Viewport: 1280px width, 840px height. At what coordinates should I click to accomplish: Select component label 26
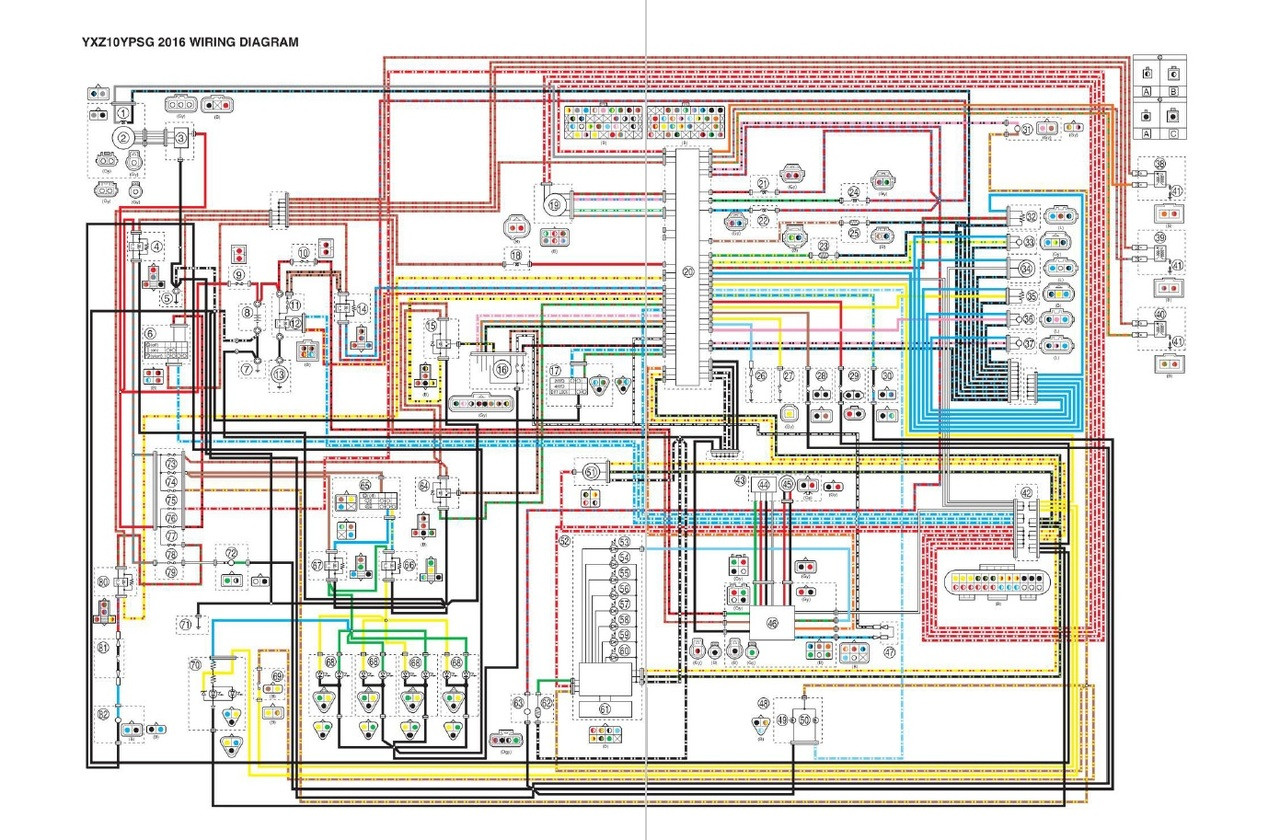762,375
